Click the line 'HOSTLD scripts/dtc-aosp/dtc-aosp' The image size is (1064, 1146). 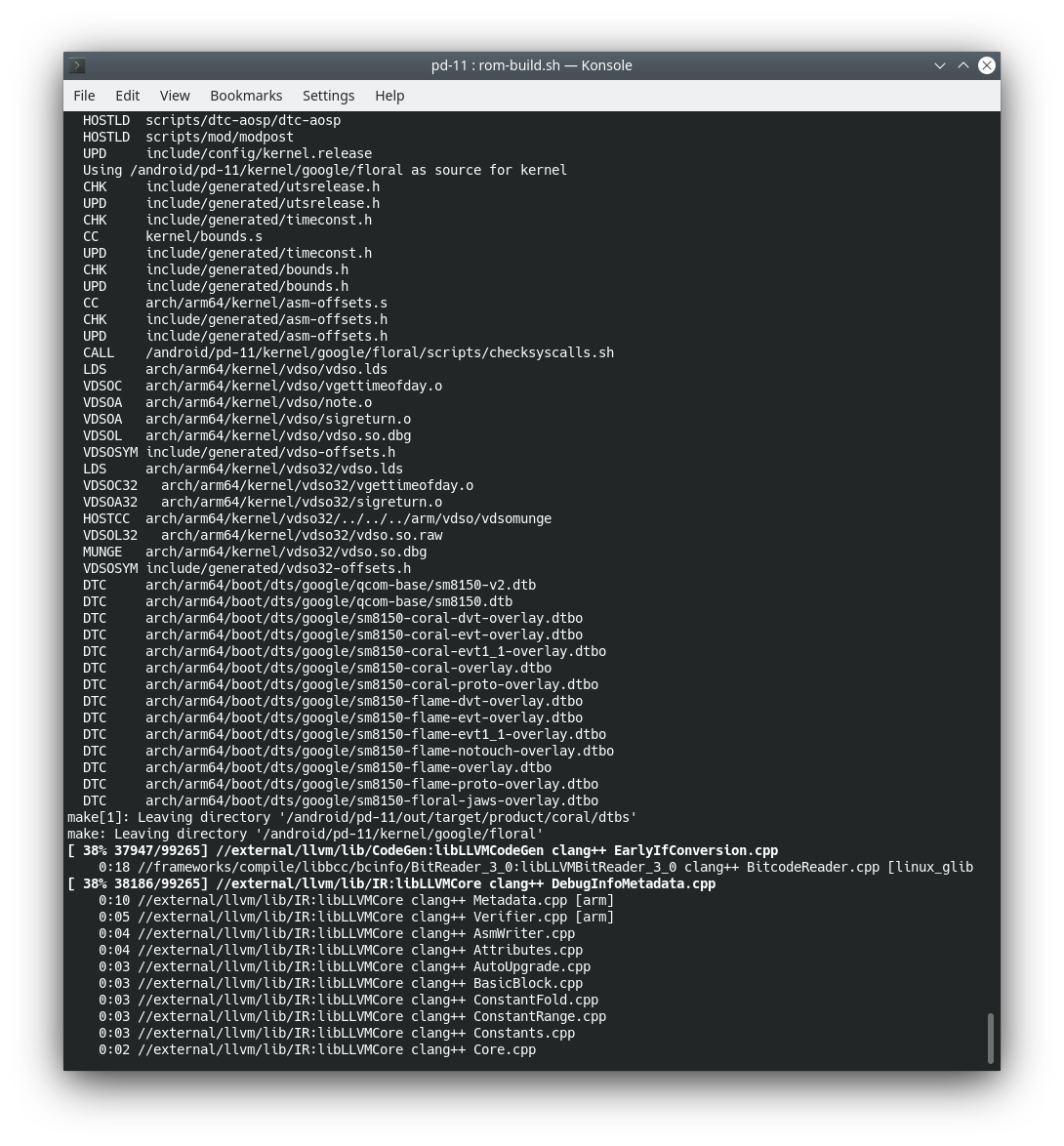click(211, 121)
